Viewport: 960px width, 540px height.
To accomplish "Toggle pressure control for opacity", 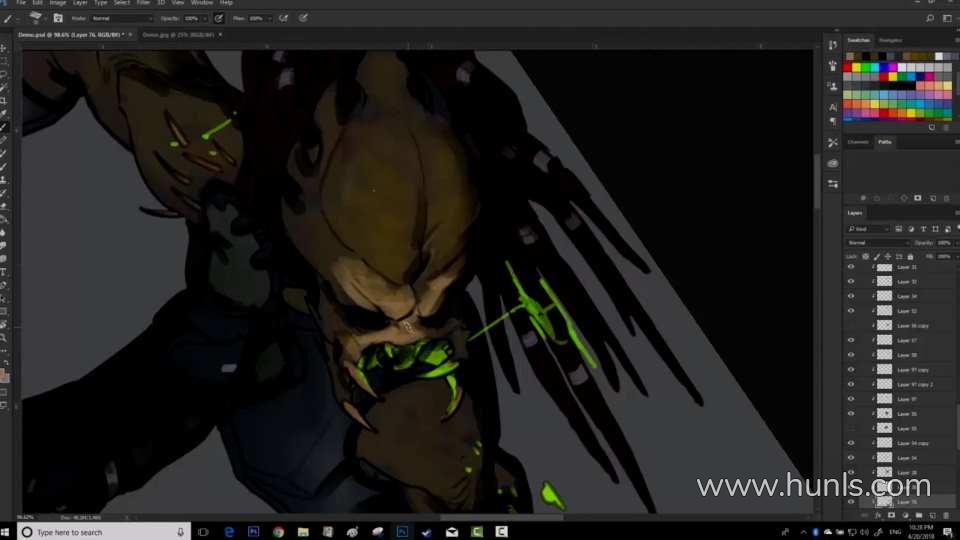I will [x=219, y=18].
